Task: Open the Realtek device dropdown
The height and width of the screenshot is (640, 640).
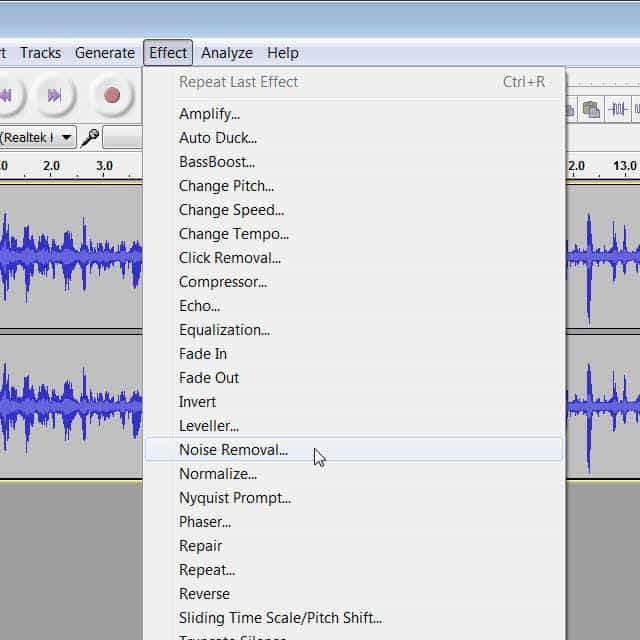Action: (x=66, y=138)
